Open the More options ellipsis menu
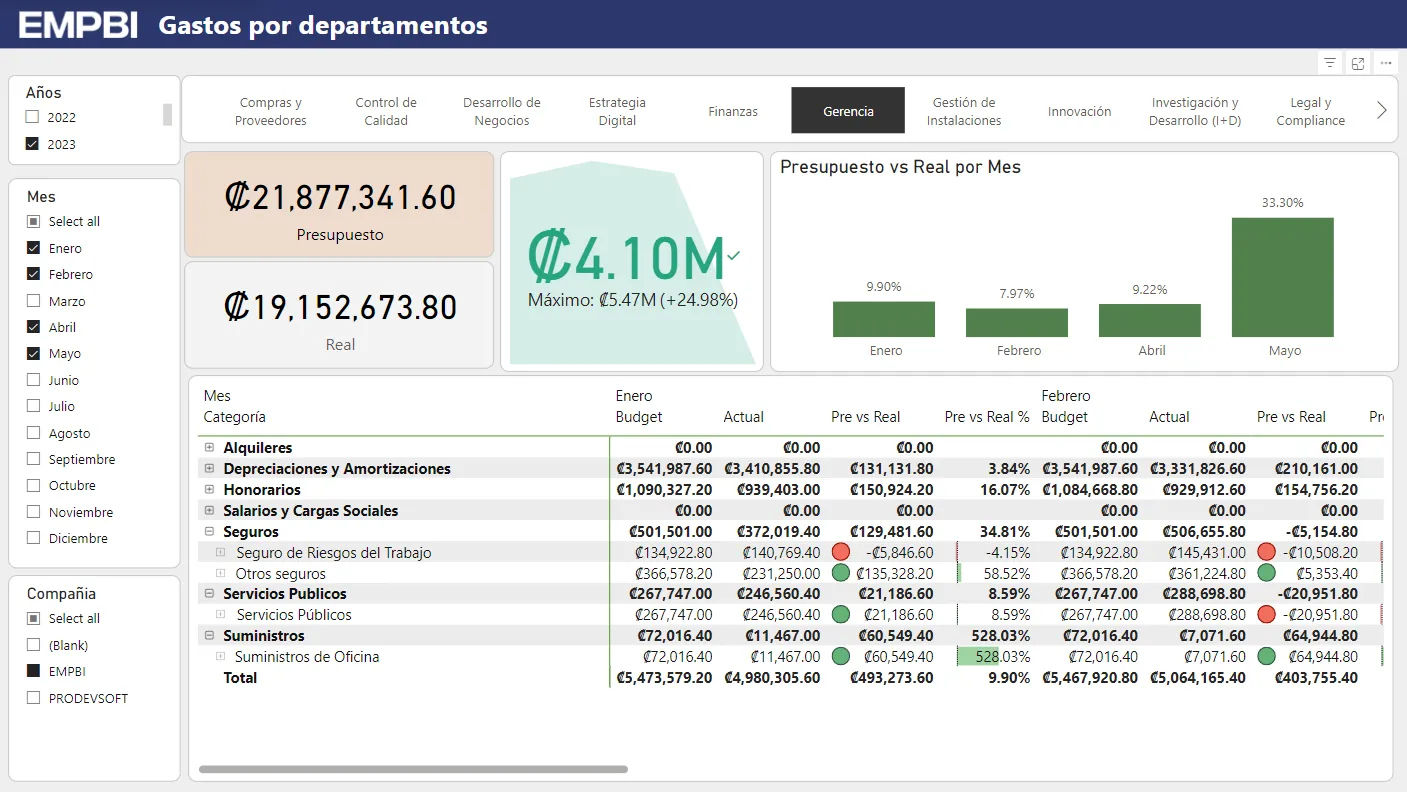 (x=1385, y=63)
